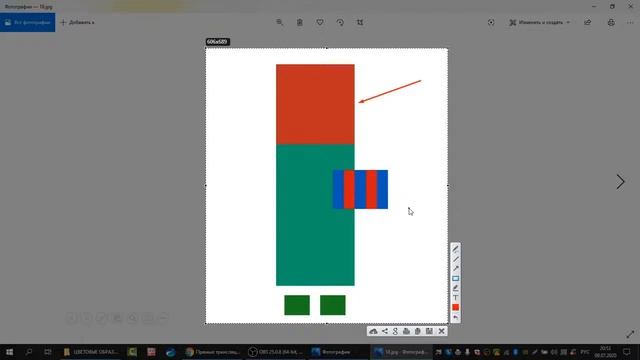Print the selected screenshot area
The height and width of the screenshot is (360, 640).
click(x=406, y=331)
